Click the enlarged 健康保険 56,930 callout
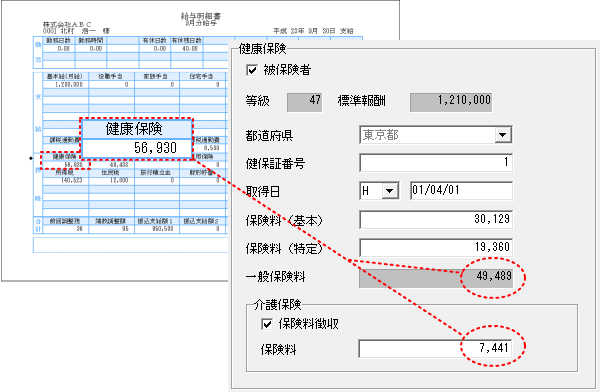This screenshot has height=392, width=600. click(x=136, y=139)
